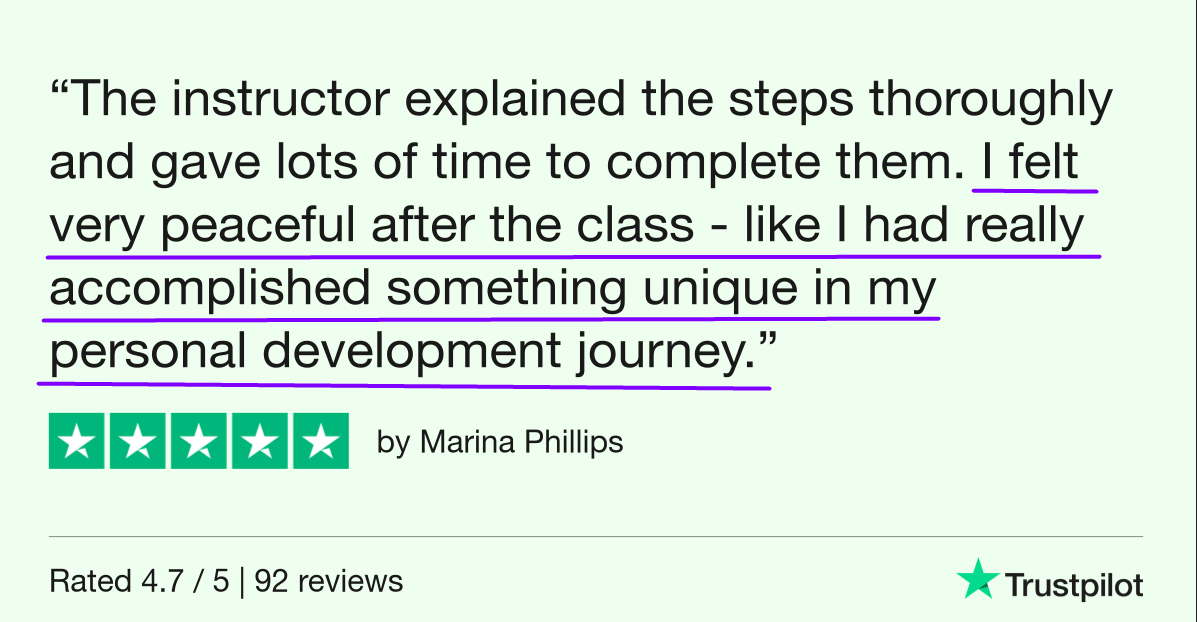
Task: Click the underlined "I felt" phrase
Action: [1035, 164]
